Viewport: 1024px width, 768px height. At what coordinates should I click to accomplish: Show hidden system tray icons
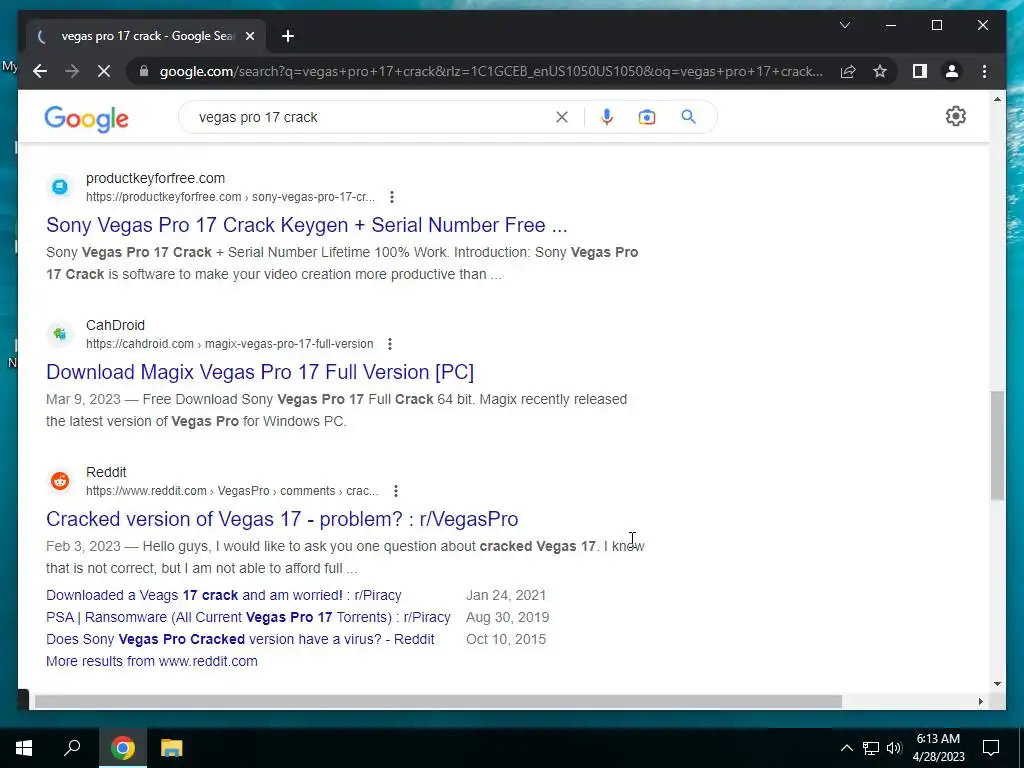[x=846, y=748]
